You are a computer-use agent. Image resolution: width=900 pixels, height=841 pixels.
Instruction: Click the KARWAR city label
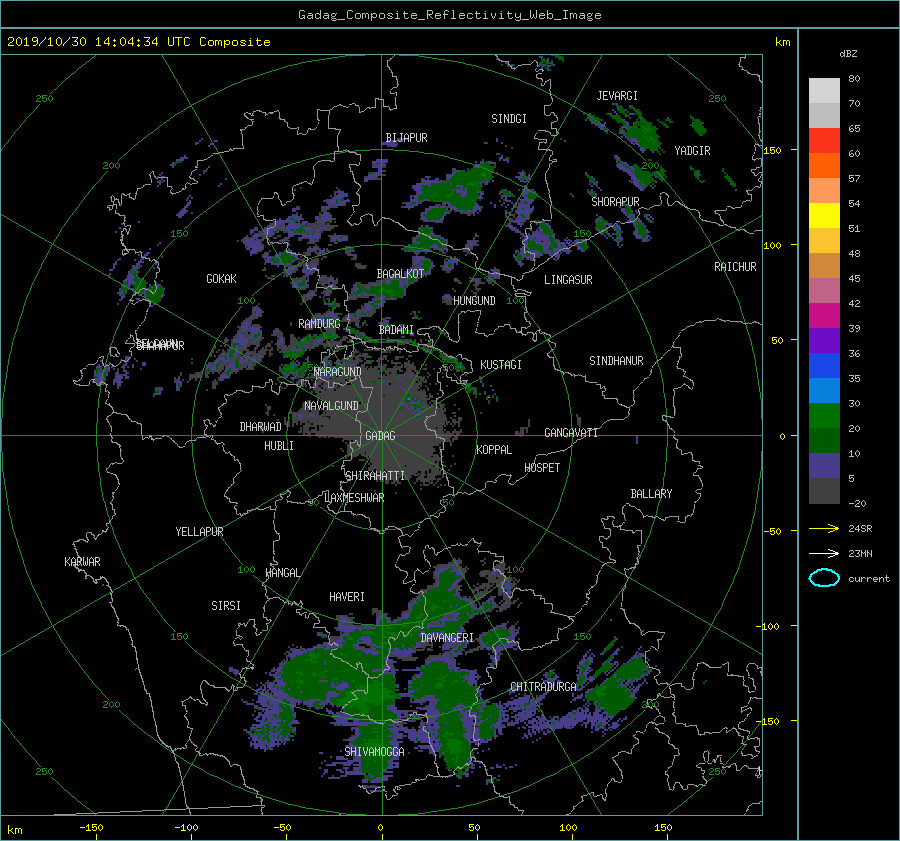[x=82, y=562]
